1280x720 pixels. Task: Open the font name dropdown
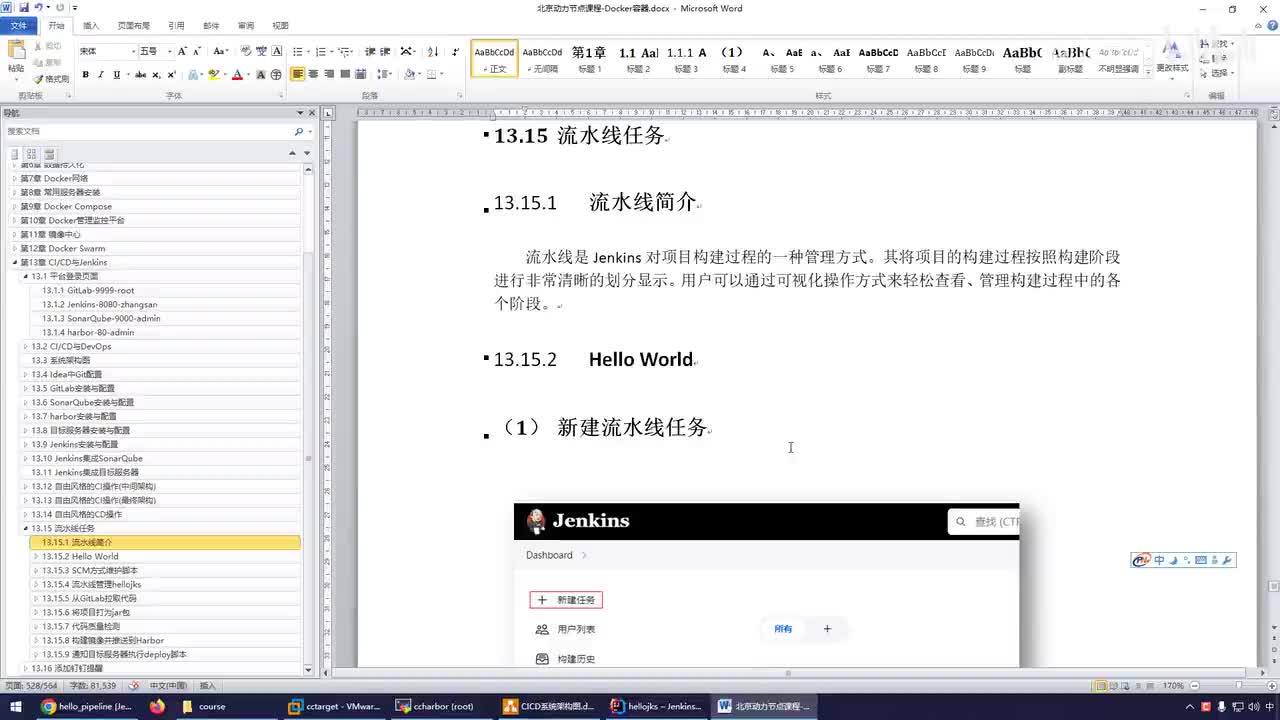pyautogui.click(x=133, y=51)
